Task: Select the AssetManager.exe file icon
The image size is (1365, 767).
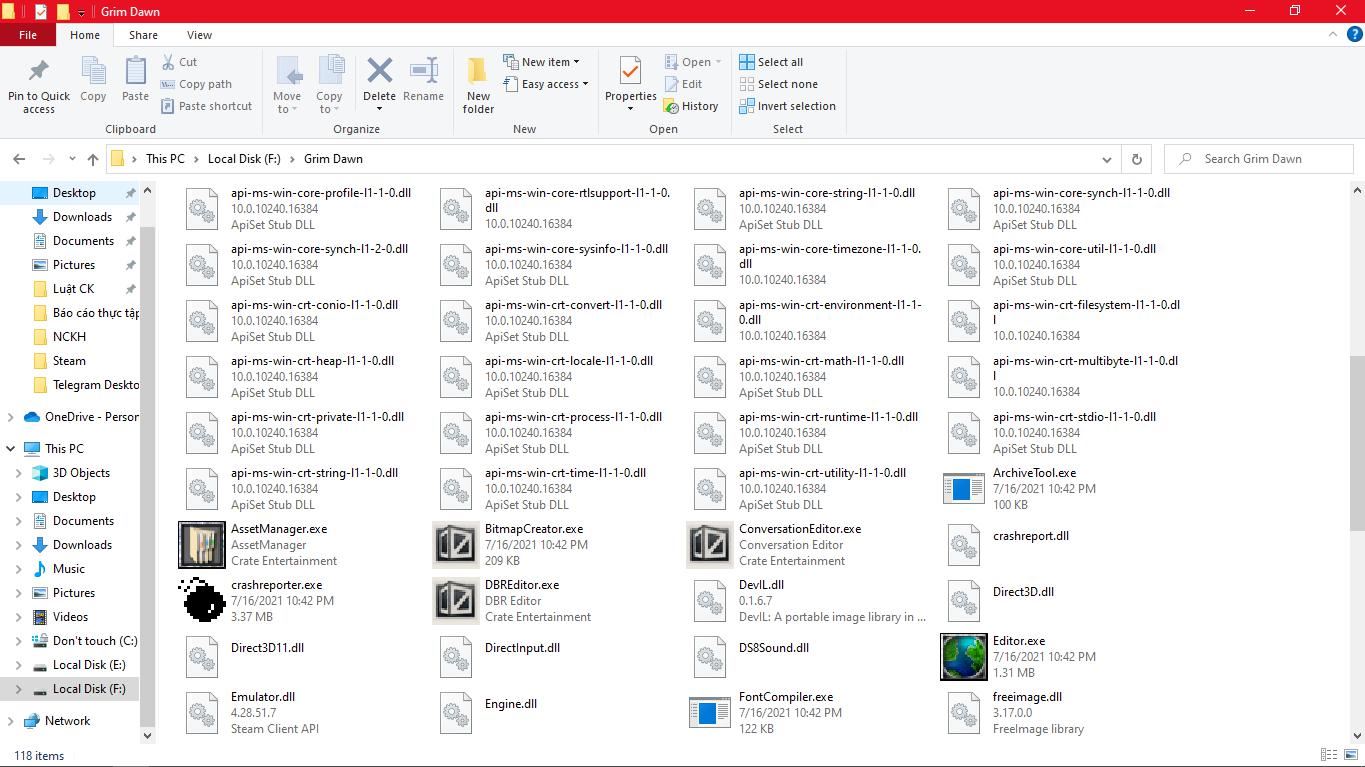Action: pyautogui.click(x=202, y=544)
